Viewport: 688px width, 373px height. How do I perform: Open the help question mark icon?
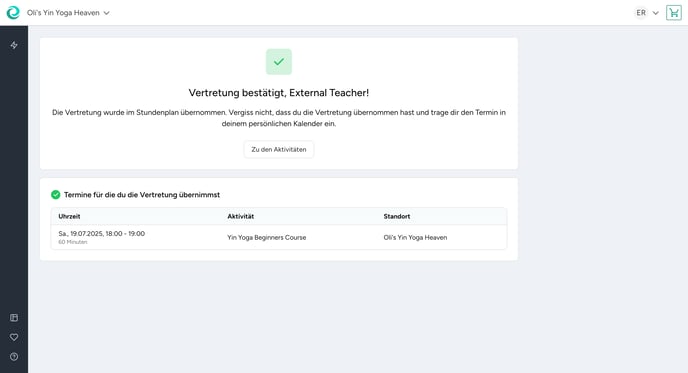14,357
